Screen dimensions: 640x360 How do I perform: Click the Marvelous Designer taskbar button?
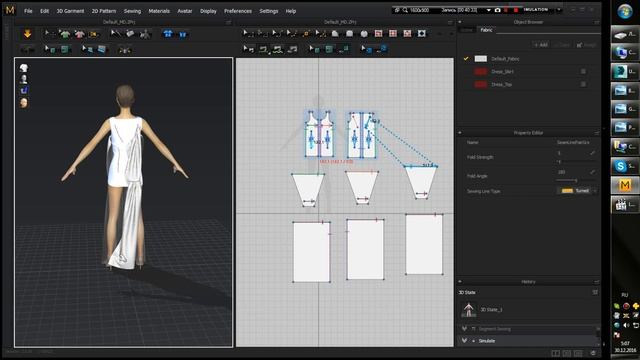tap(624, 185)
